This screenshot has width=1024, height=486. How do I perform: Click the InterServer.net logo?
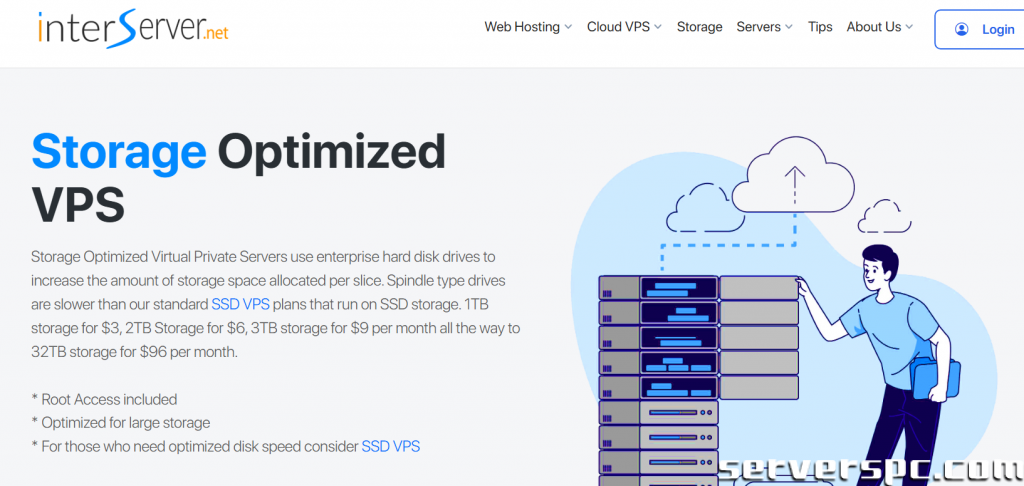click(x=133, y=28)
